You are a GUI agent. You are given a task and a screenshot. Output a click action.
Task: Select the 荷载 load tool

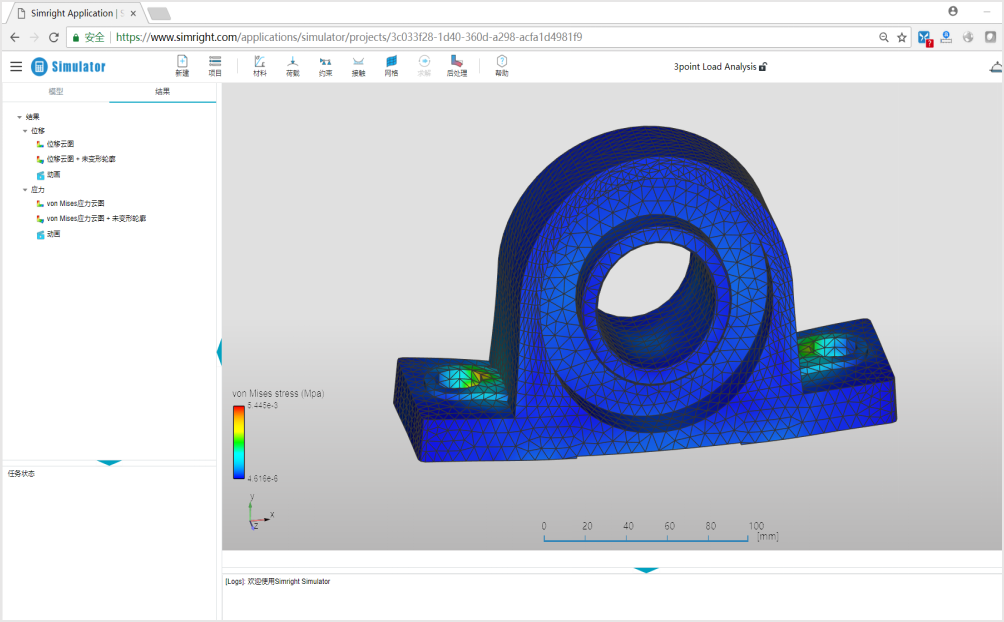293,65
